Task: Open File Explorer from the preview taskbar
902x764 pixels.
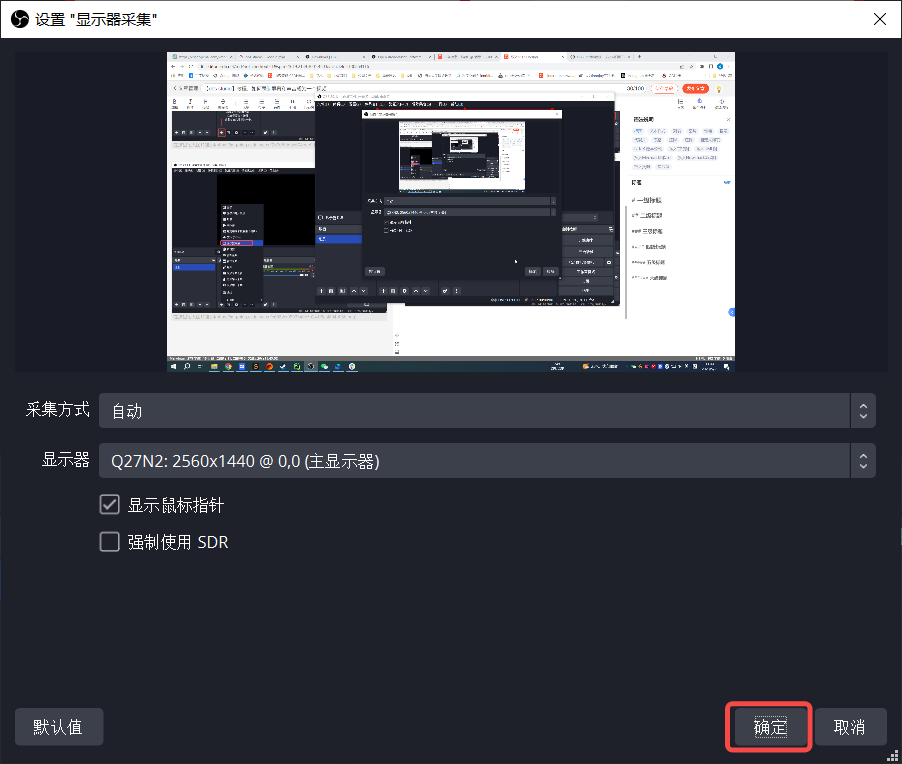Action: pos(215,366)
